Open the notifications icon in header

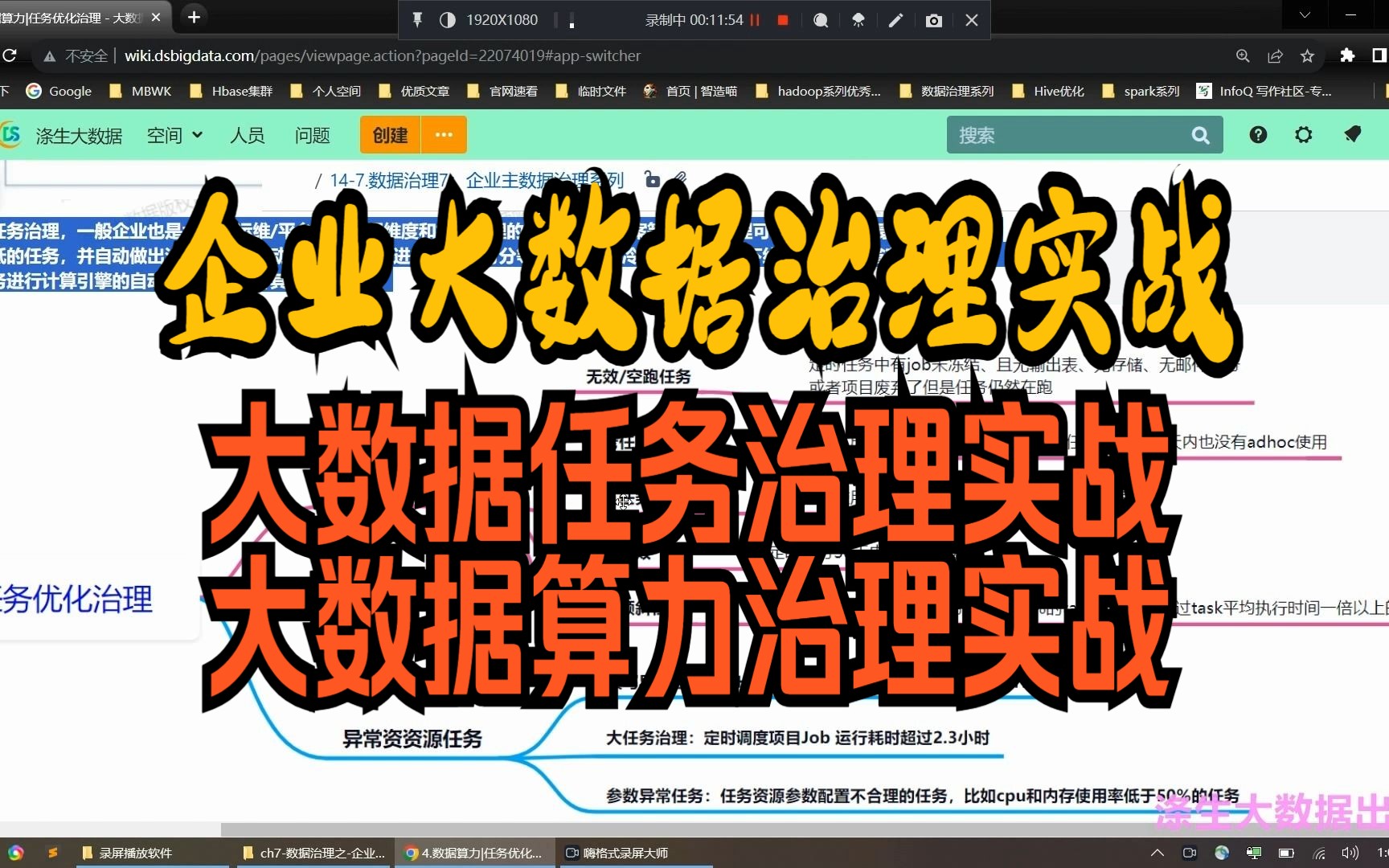click(x=1352, y=134)
